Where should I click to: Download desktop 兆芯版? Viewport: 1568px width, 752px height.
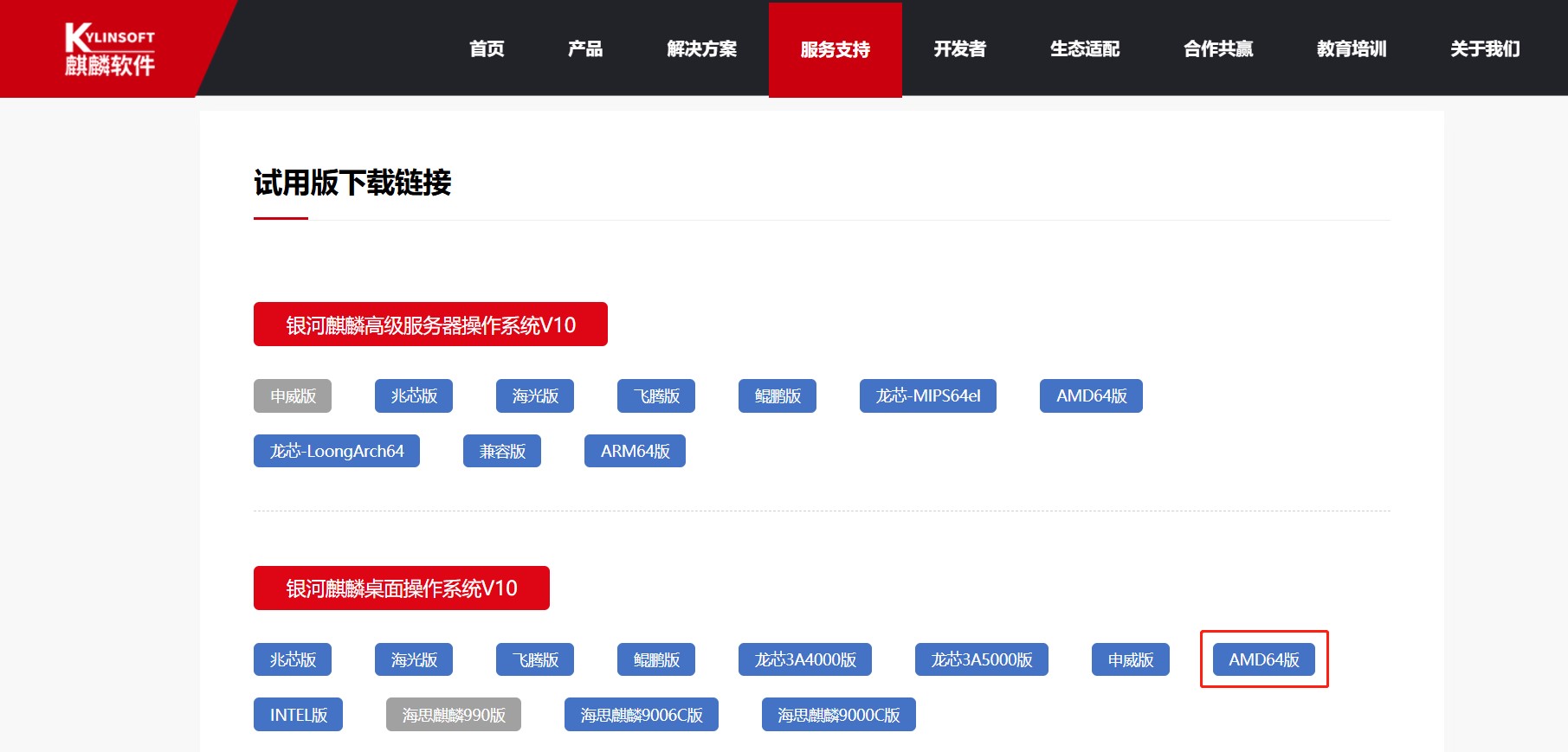pos(293,659)
